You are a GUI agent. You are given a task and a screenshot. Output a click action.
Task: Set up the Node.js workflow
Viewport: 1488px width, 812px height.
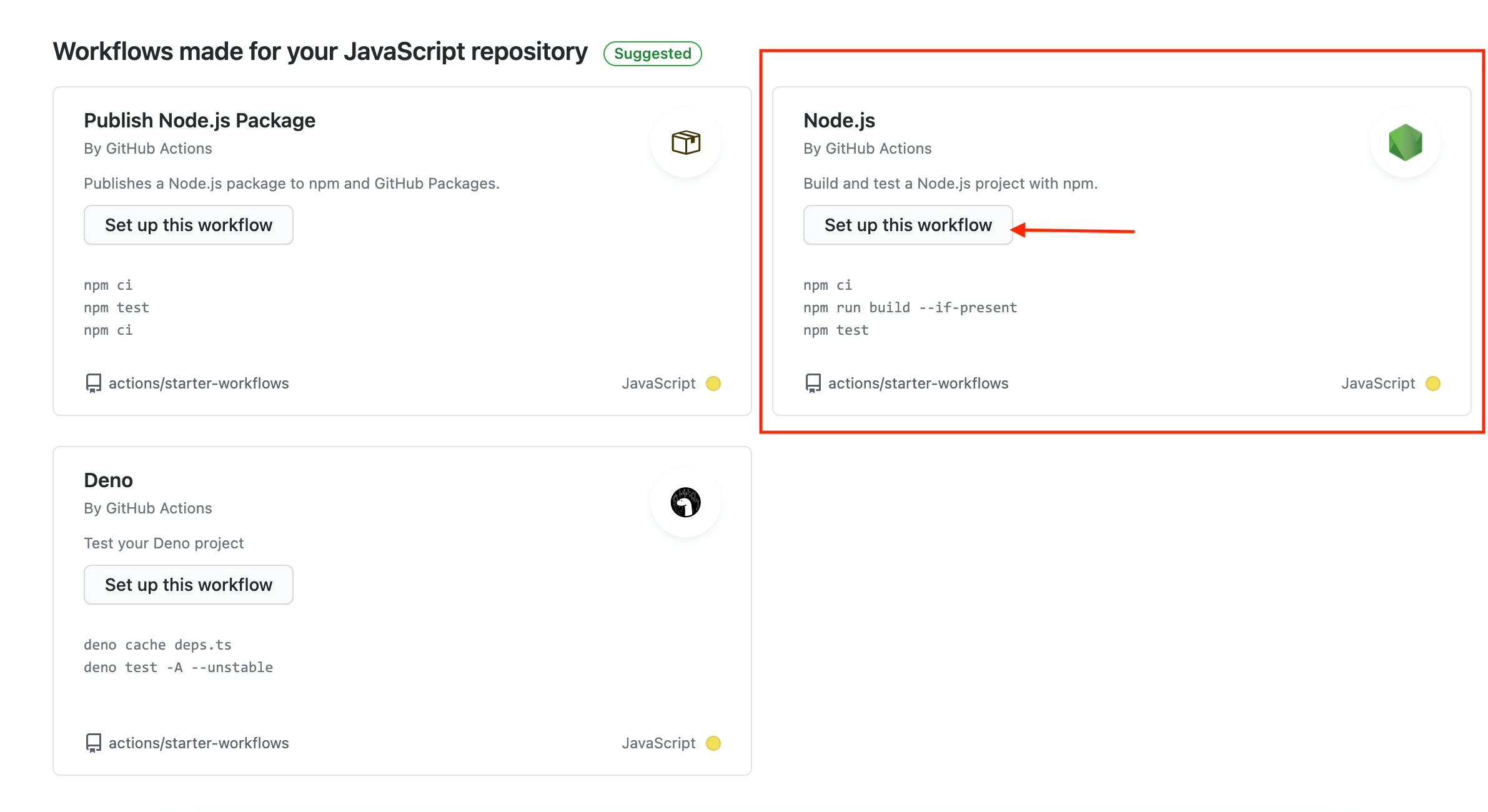point(908,225)
